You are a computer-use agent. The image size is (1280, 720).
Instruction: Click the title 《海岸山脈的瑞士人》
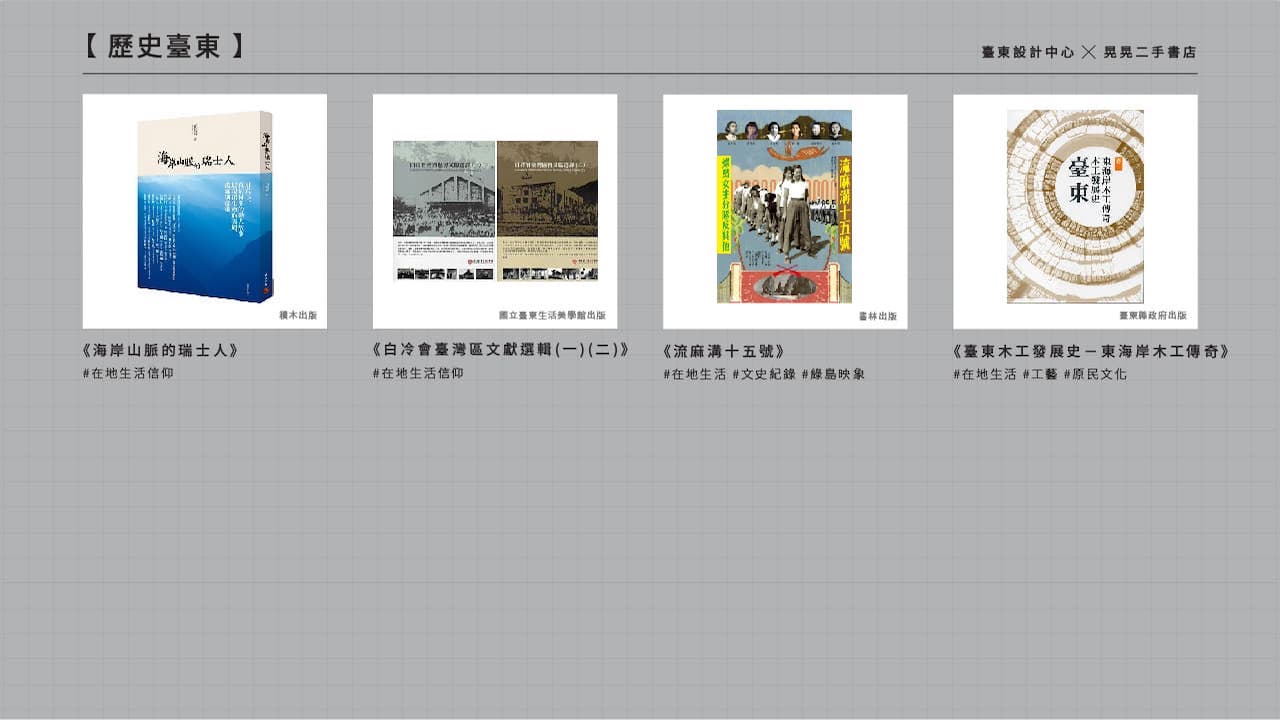point(161,351)
